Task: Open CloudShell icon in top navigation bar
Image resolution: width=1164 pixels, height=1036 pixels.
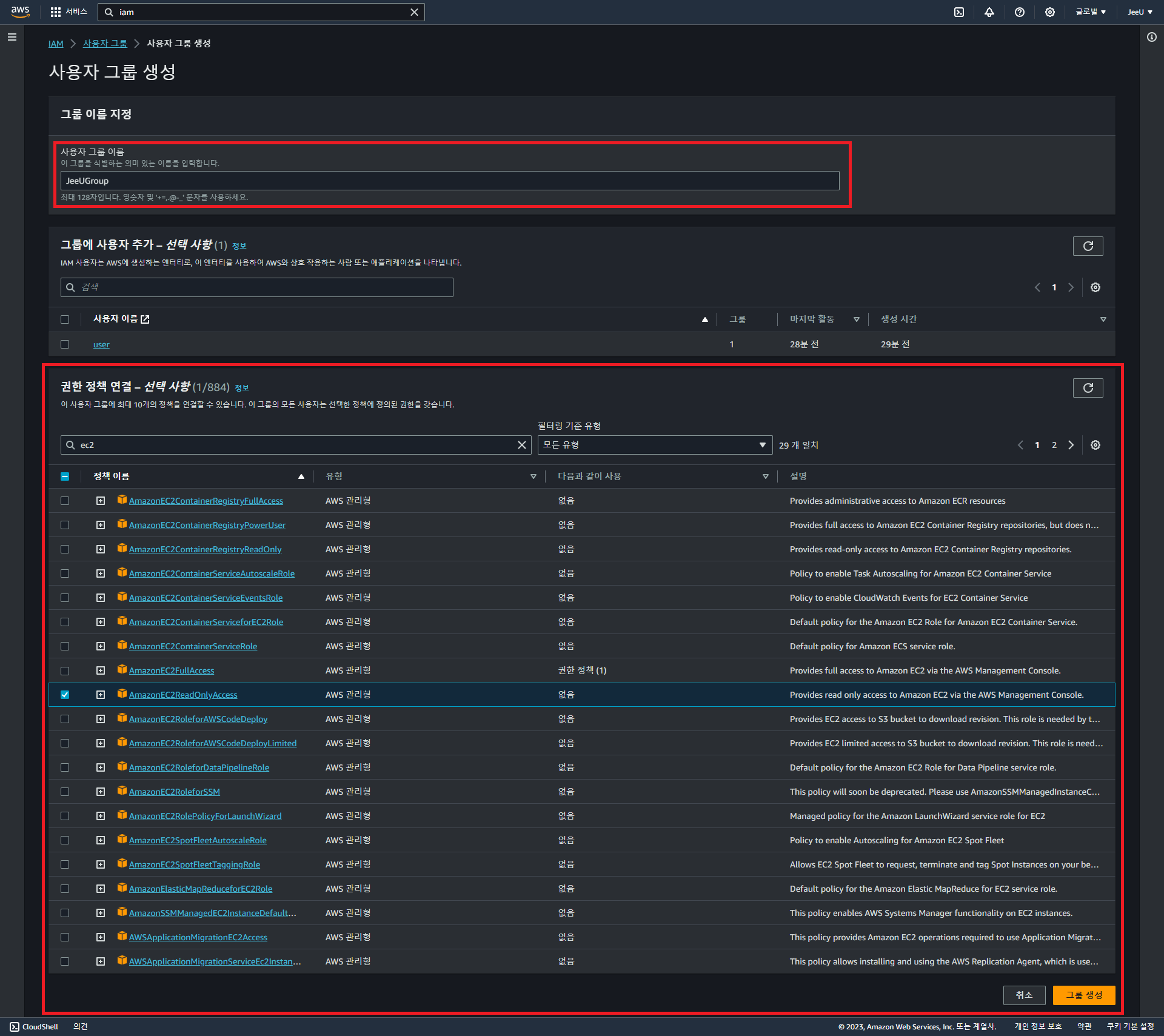Action: pyautogui.click(x=959, y=12)
